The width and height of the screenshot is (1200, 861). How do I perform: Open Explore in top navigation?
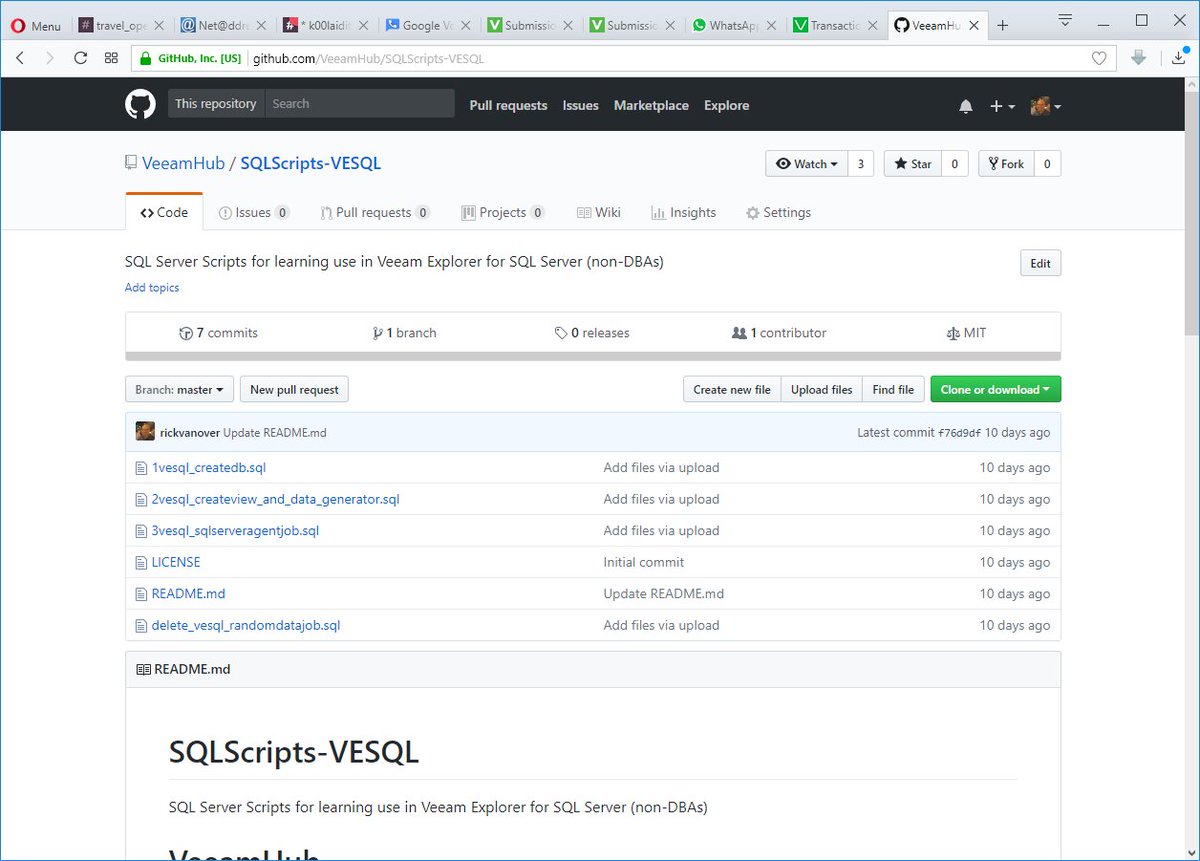(x=726, y=105)
